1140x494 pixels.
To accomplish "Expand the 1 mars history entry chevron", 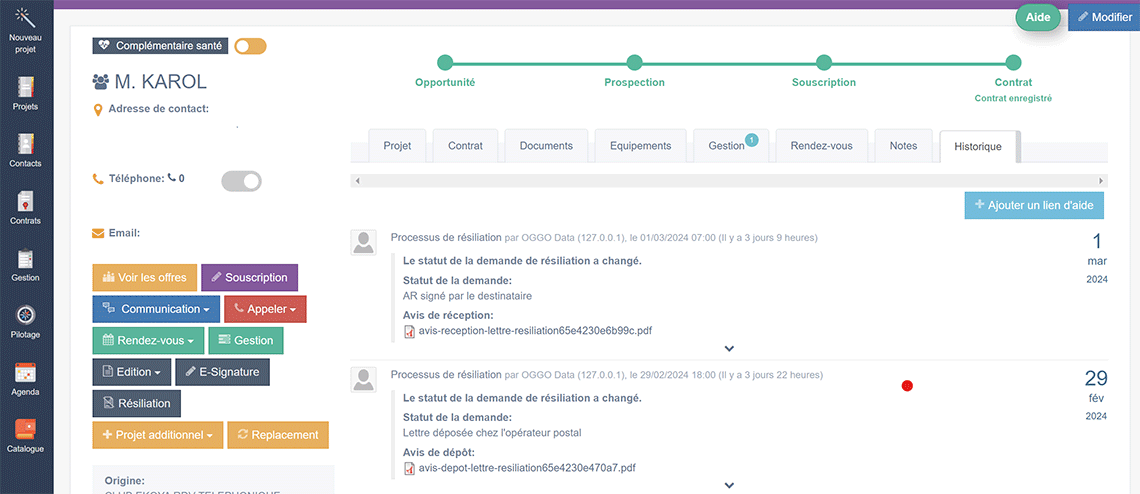I will [x=729, y=349].
